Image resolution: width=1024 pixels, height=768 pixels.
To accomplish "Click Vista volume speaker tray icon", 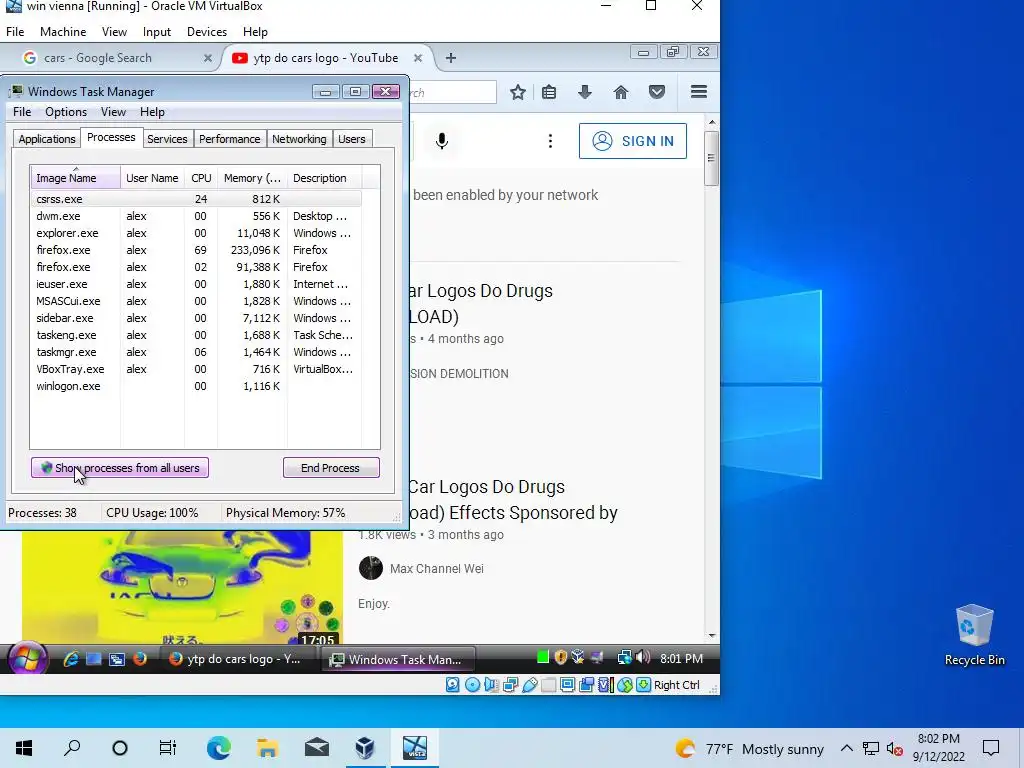I will coord(643,657).
